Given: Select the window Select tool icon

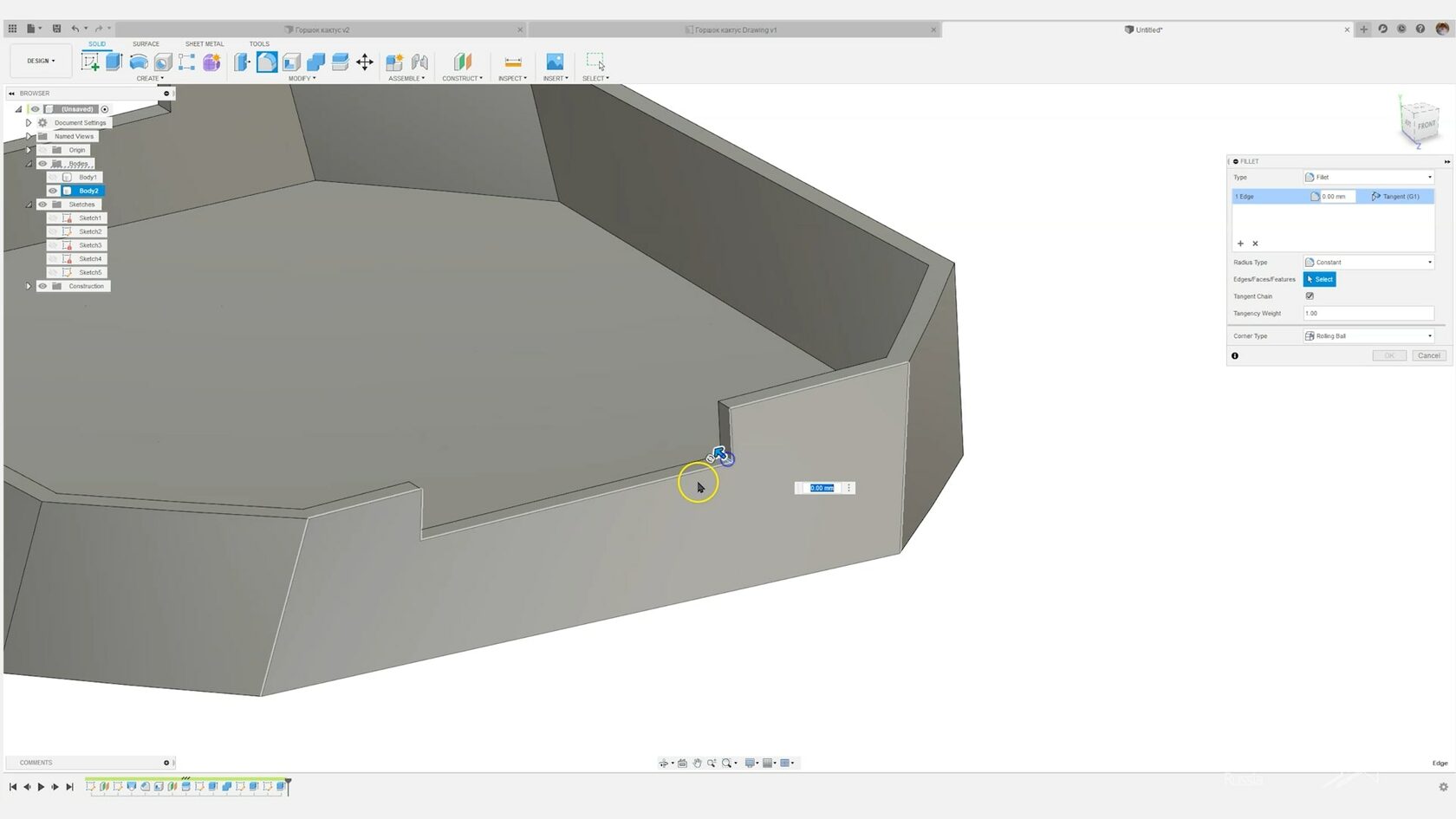Looking at the screenshot, I should (x=595, y=62).
